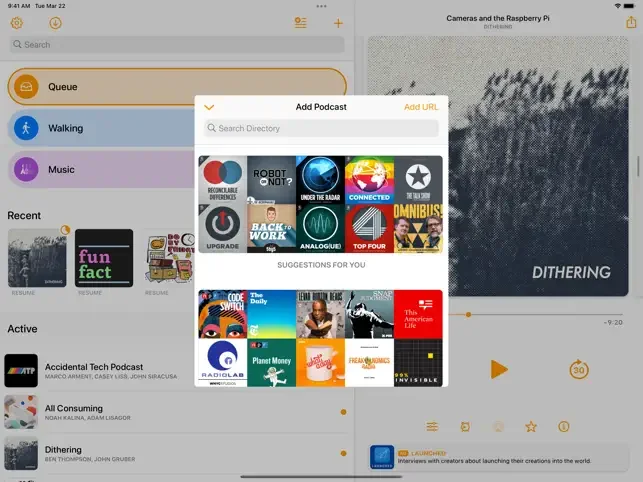The width and height of the screenshot is (643, 482).
Task: Select the Queue playlist
Action: point(177,87)
